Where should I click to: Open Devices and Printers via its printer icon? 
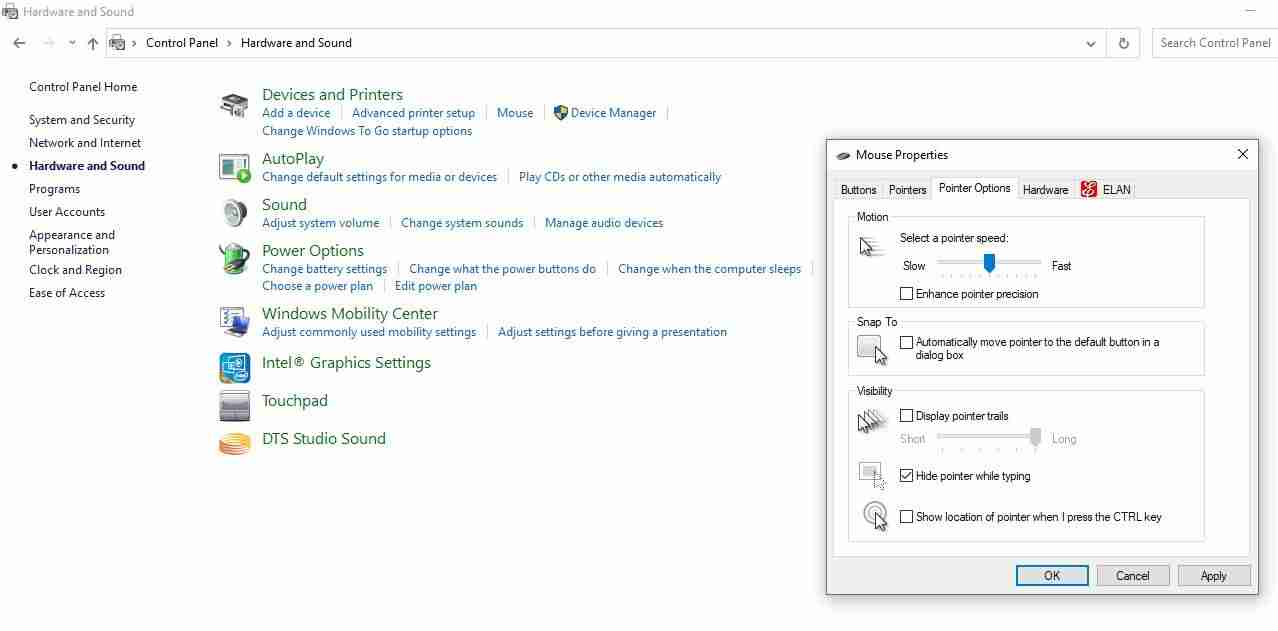[233, 103]
